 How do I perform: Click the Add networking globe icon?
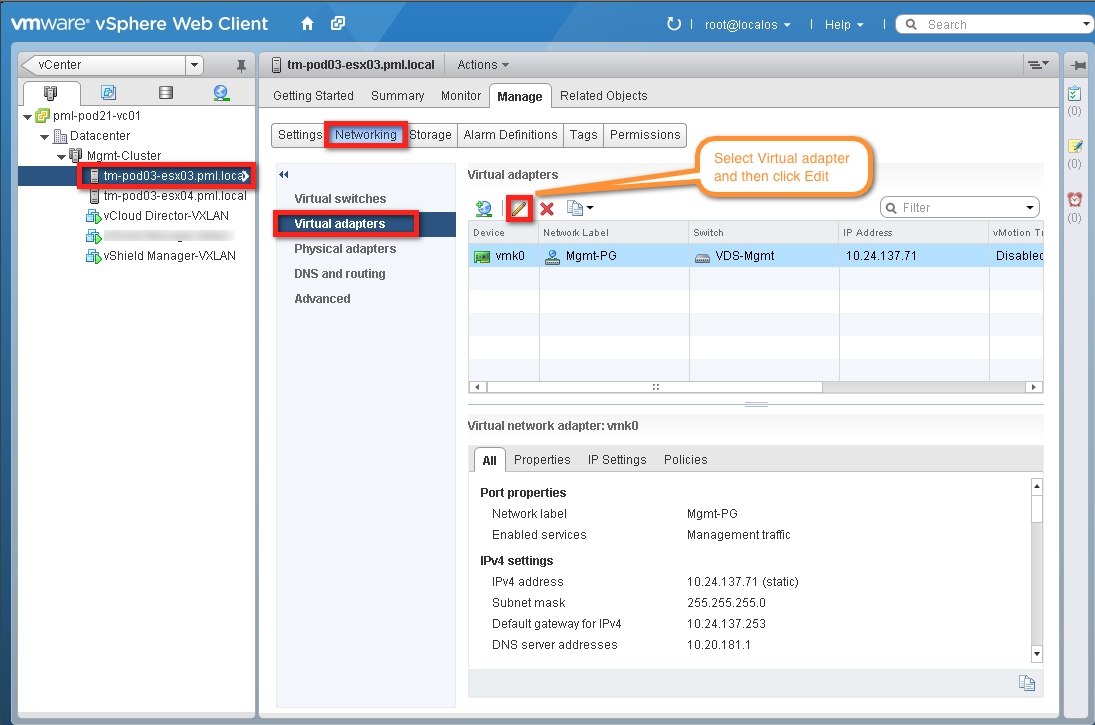point(486,207)
